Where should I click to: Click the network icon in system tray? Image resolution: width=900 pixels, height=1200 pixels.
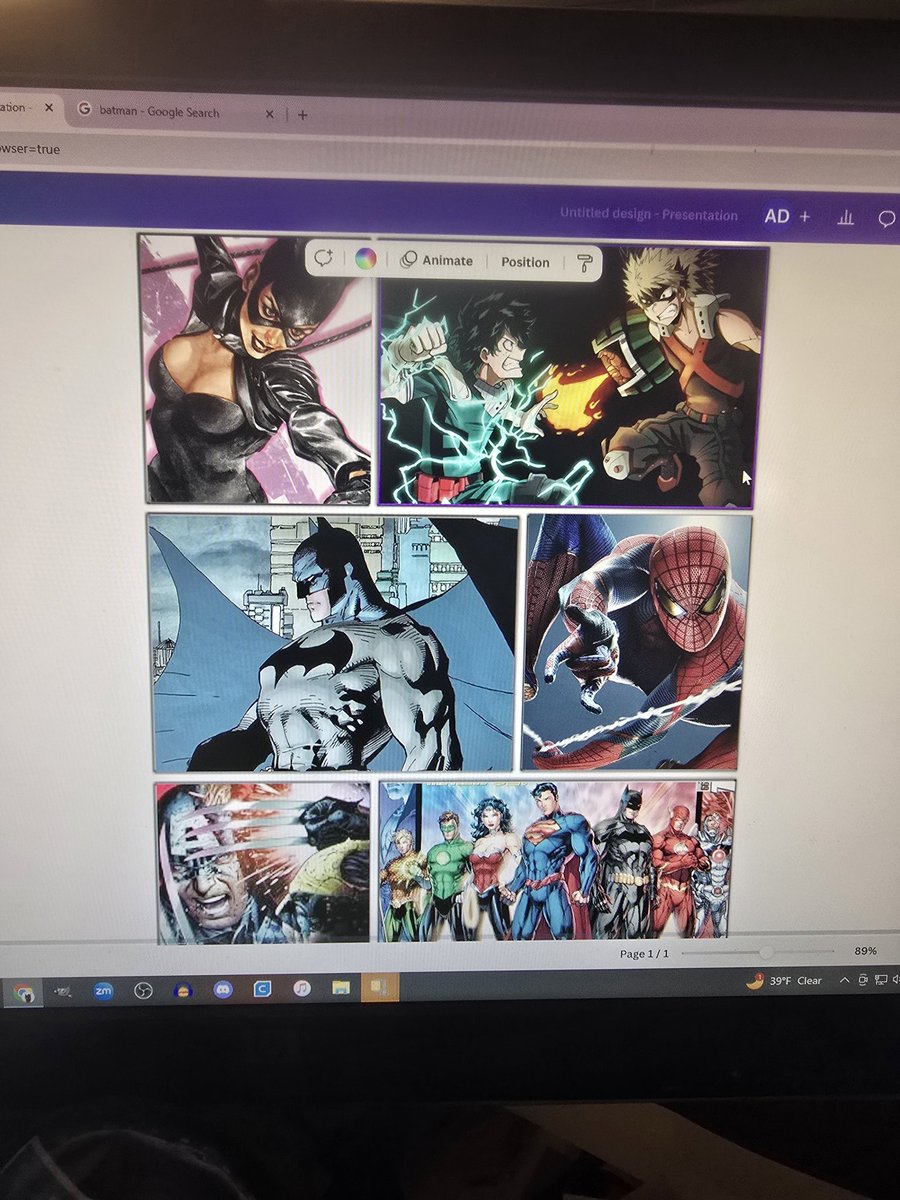(879, 979)
